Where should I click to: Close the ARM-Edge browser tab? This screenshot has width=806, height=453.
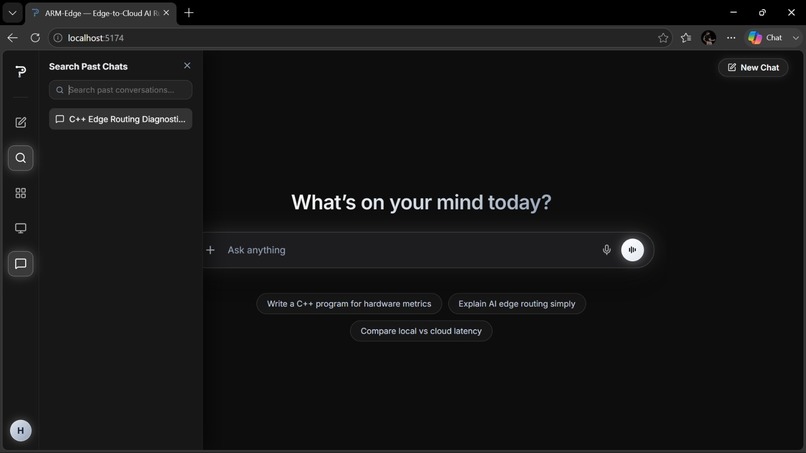166,13
